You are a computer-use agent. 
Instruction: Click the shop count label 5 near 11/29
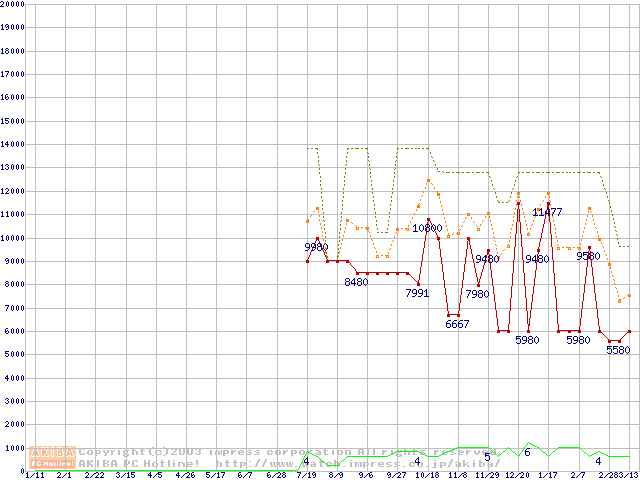(x=487, y=457)
